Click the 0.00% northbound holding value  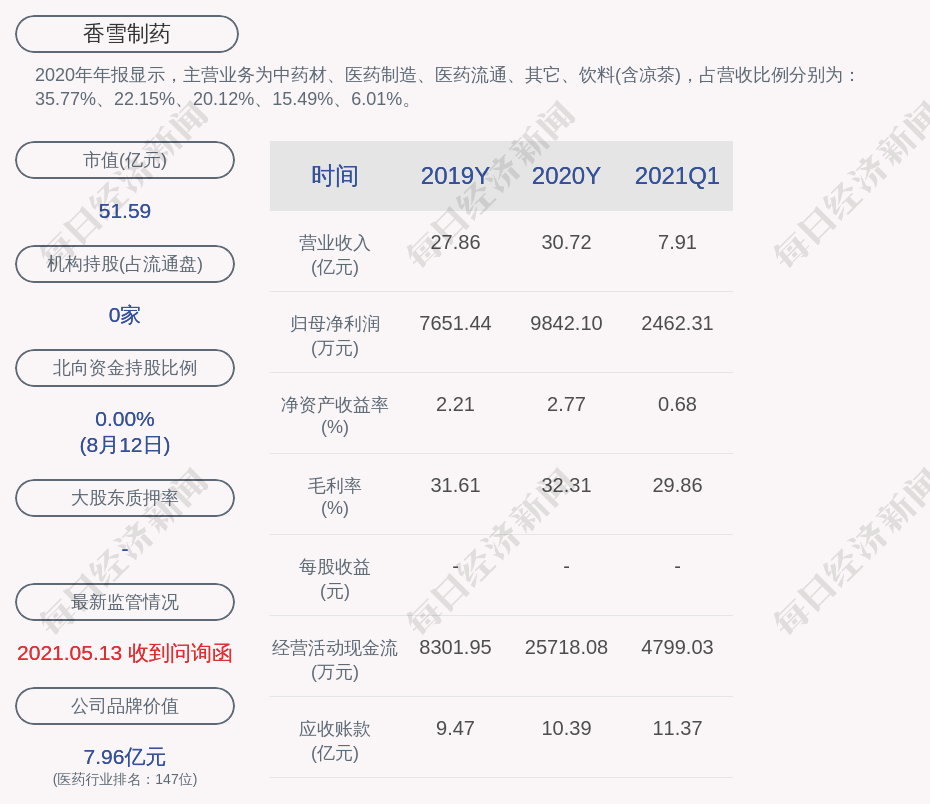coord(125,419)
